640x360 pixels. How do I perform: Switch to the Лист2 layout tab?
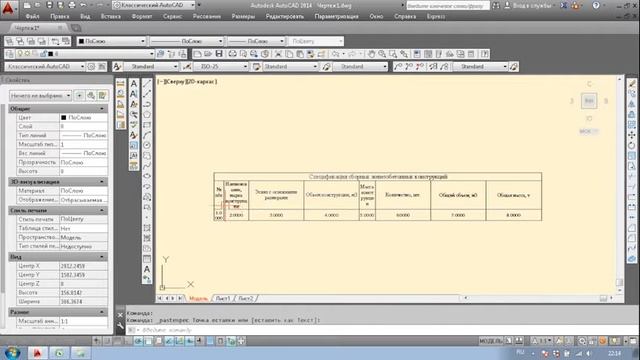[x=246, y=299]
